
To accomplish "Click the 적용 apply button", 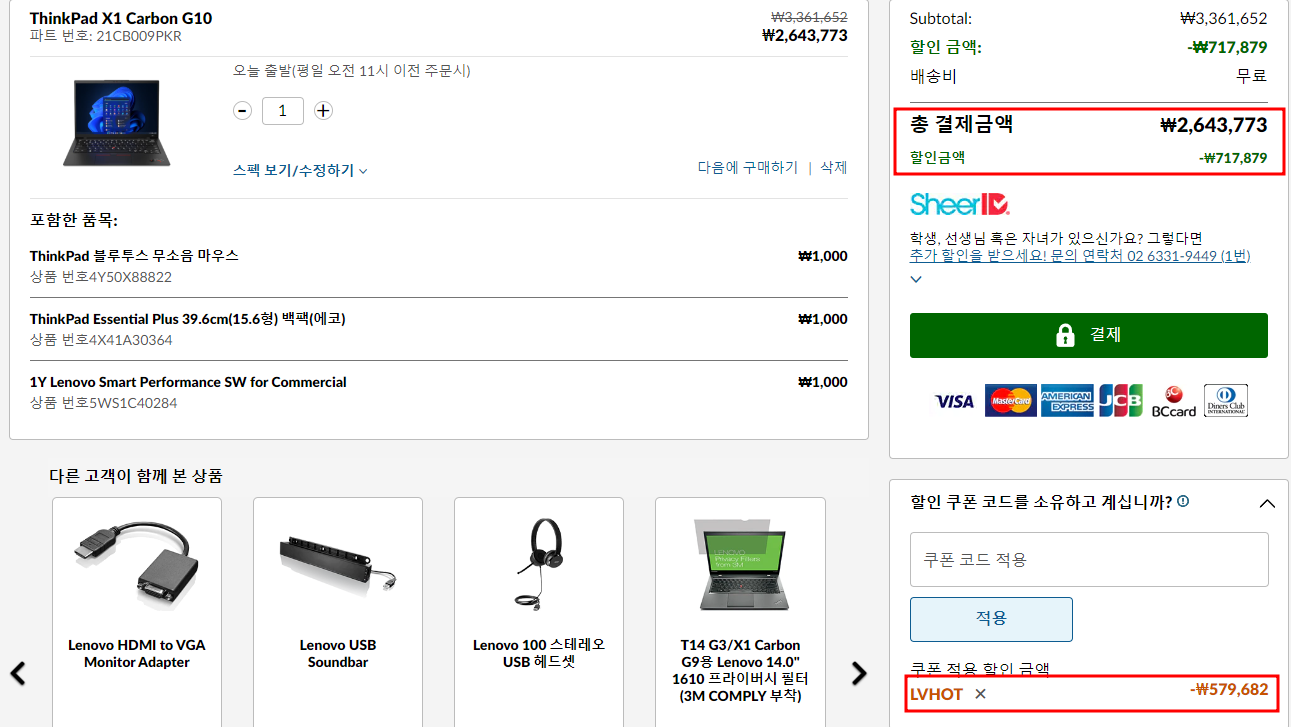I will pos(991,619).
